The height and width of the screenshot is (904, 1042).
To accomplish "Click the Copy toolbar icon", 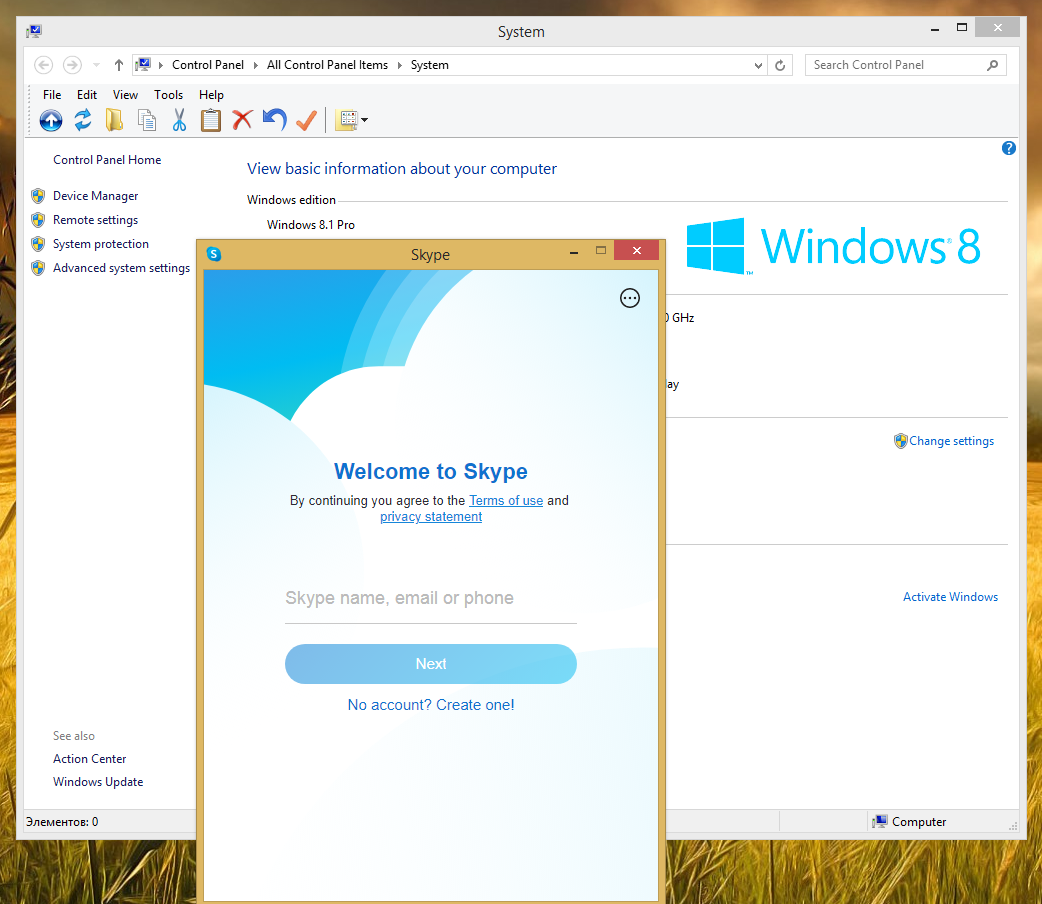I will (x=147, y=120).
